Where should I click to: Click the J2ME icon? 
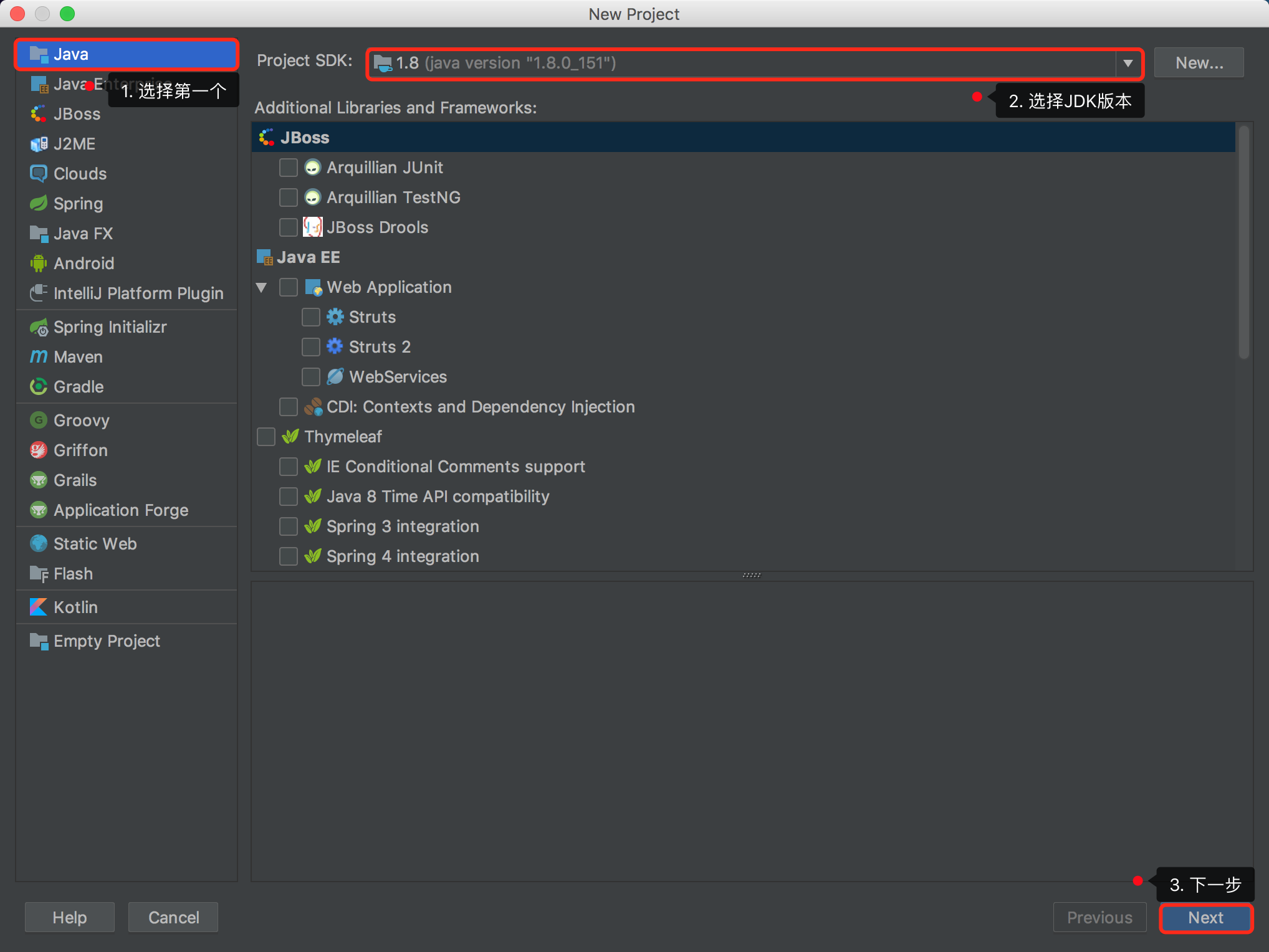39,144
